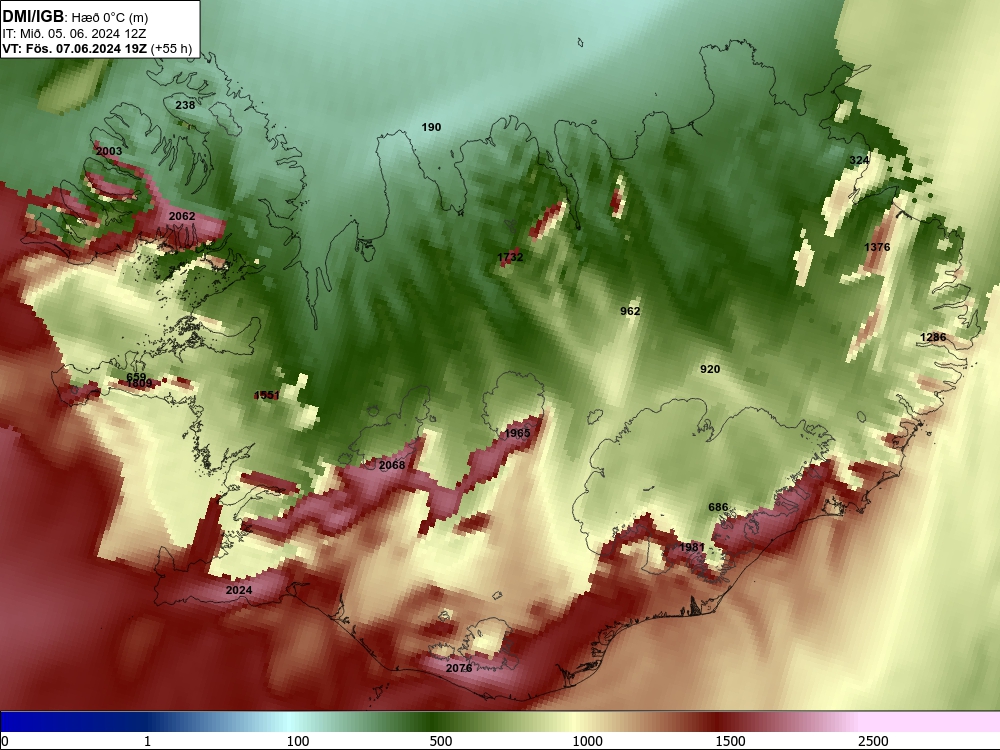This screenshot has width=1000, height=750.
Task: Click the map value 2076
Action: point(459,668)
